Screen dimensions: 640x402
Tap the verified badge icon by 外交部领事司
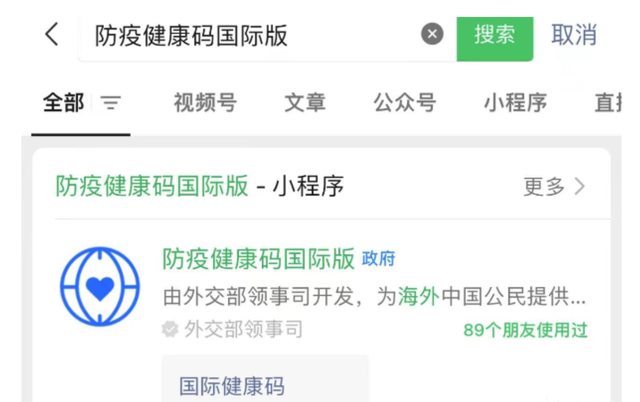170,329
